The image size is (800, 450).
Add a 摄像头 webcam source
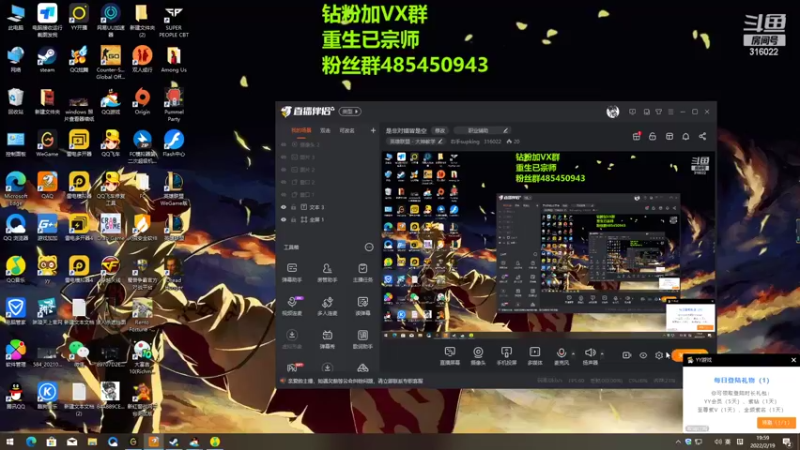(x=478, y=356)
